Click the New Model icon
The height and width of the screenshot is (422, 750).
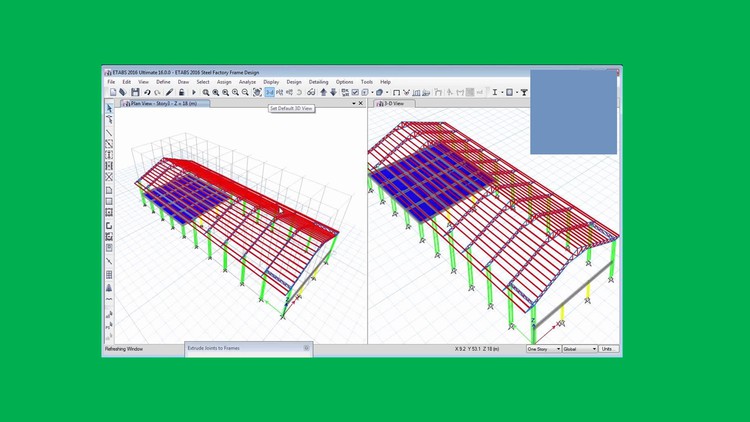pyautogui.click(x=113, y=92)
